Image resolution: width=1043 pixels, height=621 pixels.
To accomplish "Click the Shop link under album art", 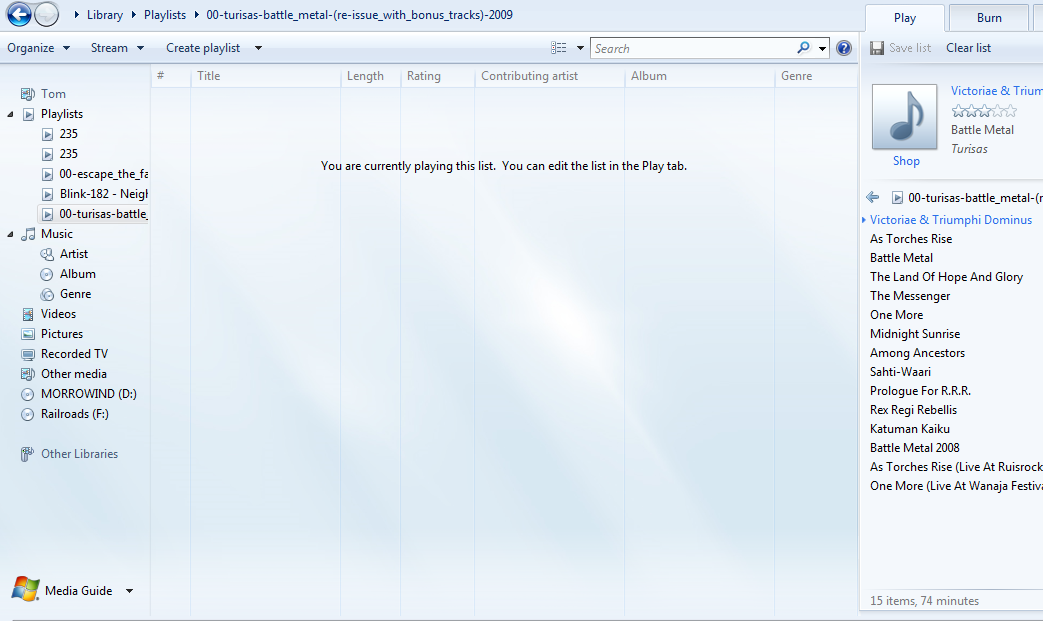I will 906,161.
